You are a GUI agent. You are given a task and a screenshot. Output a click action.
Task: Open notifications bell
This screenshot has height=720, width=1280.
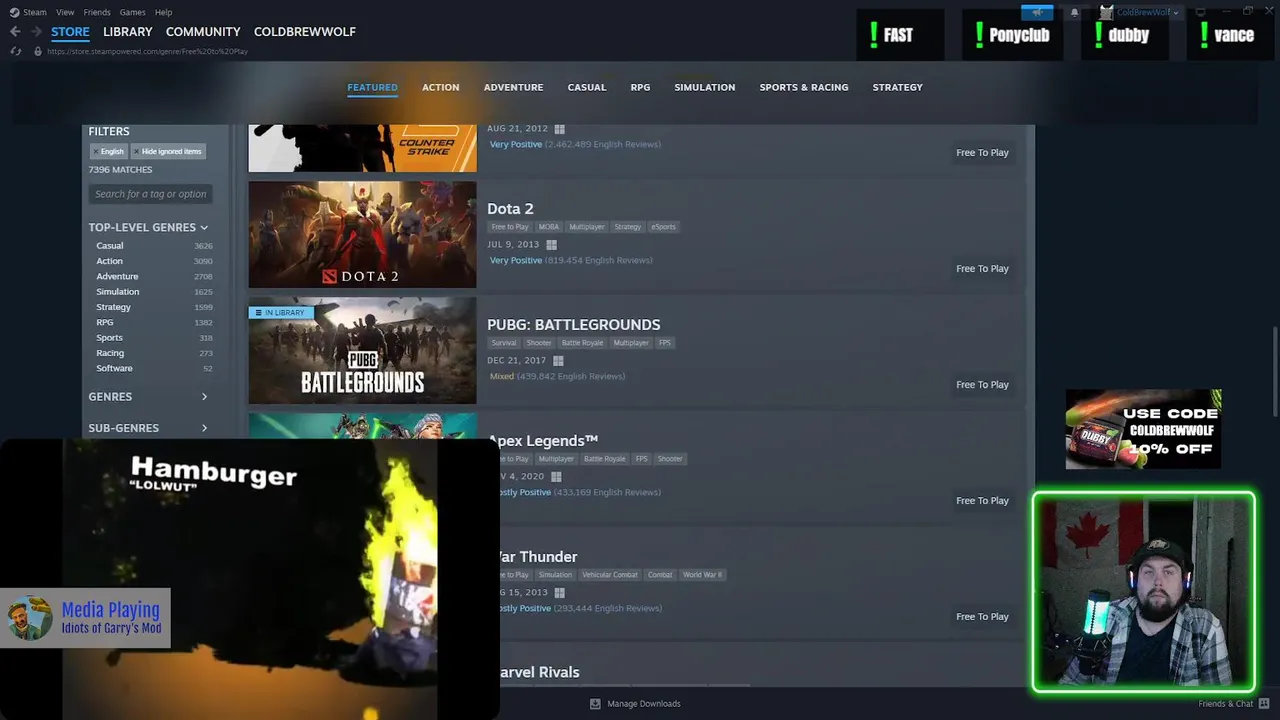pyautogui.click(x=1074, y=12)
